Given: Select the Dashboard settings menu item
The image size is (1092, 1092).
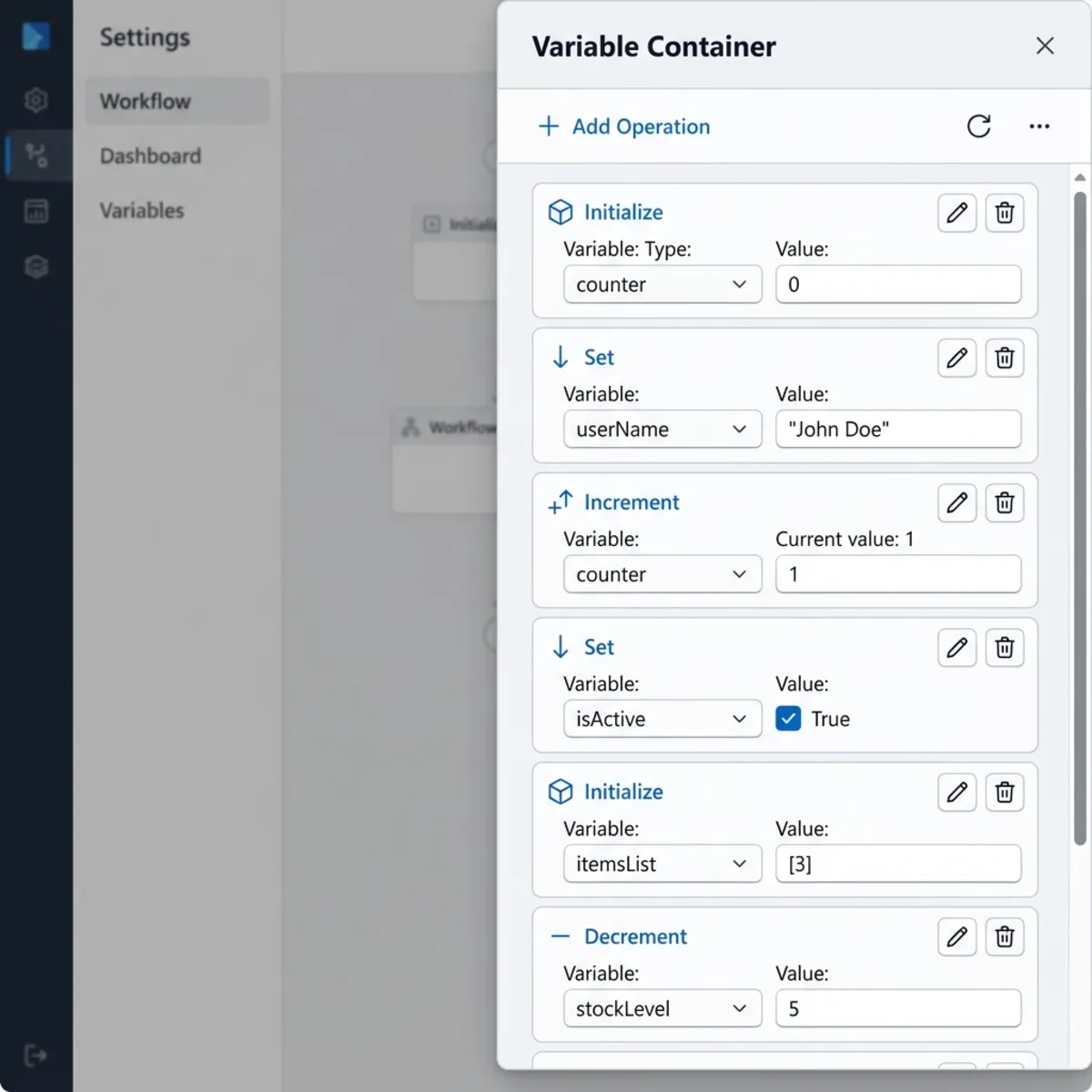Looking at the screenshot, I should point(177,156).
